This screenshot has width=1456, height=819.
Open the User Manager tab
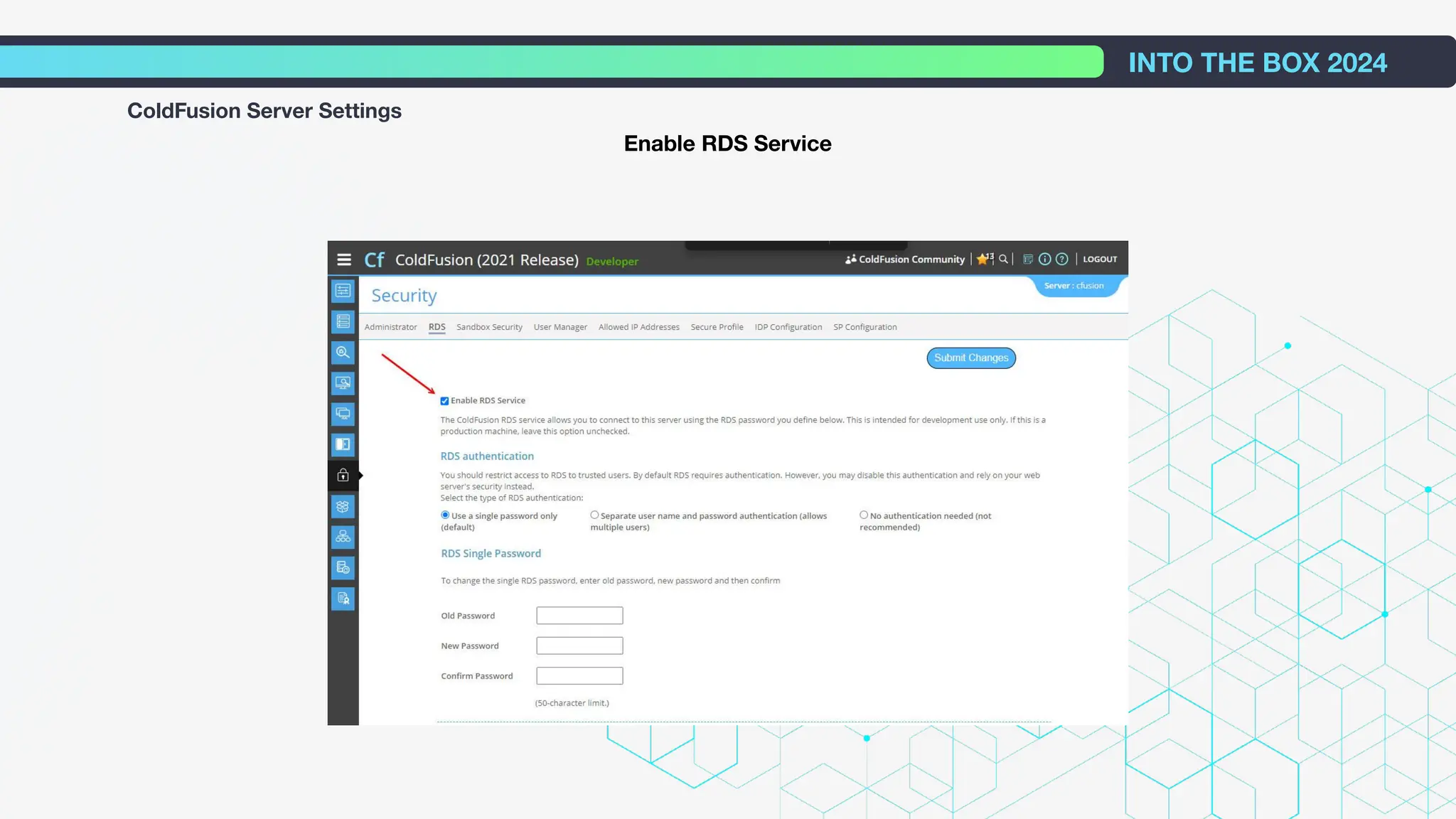point(560,327)
